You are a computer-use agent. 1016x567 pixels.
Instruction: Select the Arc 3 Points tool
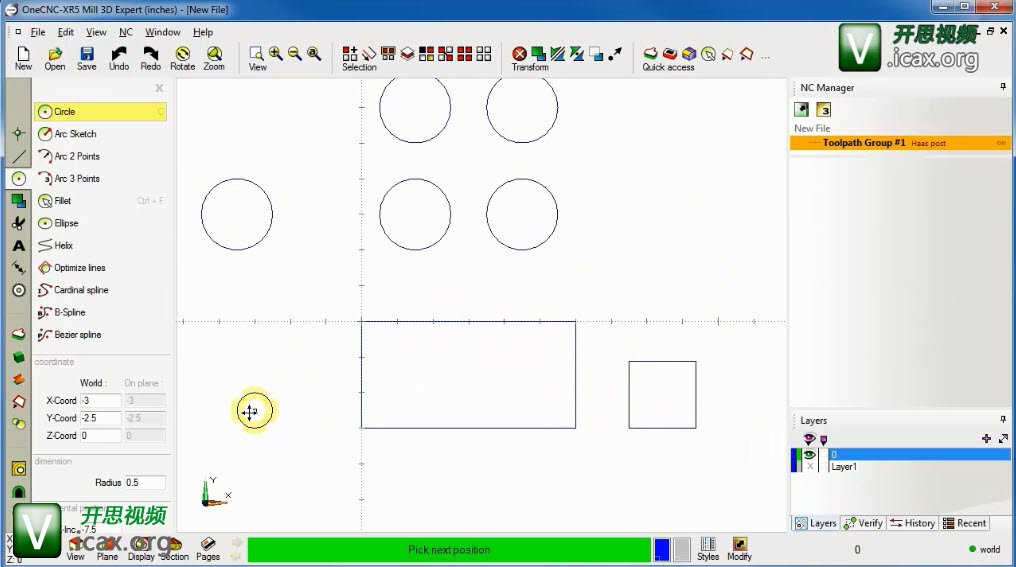tap(100, 178)
